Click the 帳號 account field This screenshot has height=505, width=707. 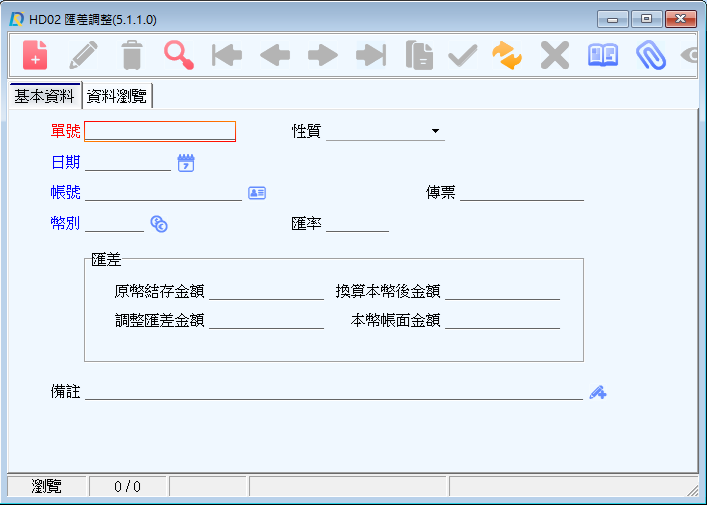coord(164,193)
